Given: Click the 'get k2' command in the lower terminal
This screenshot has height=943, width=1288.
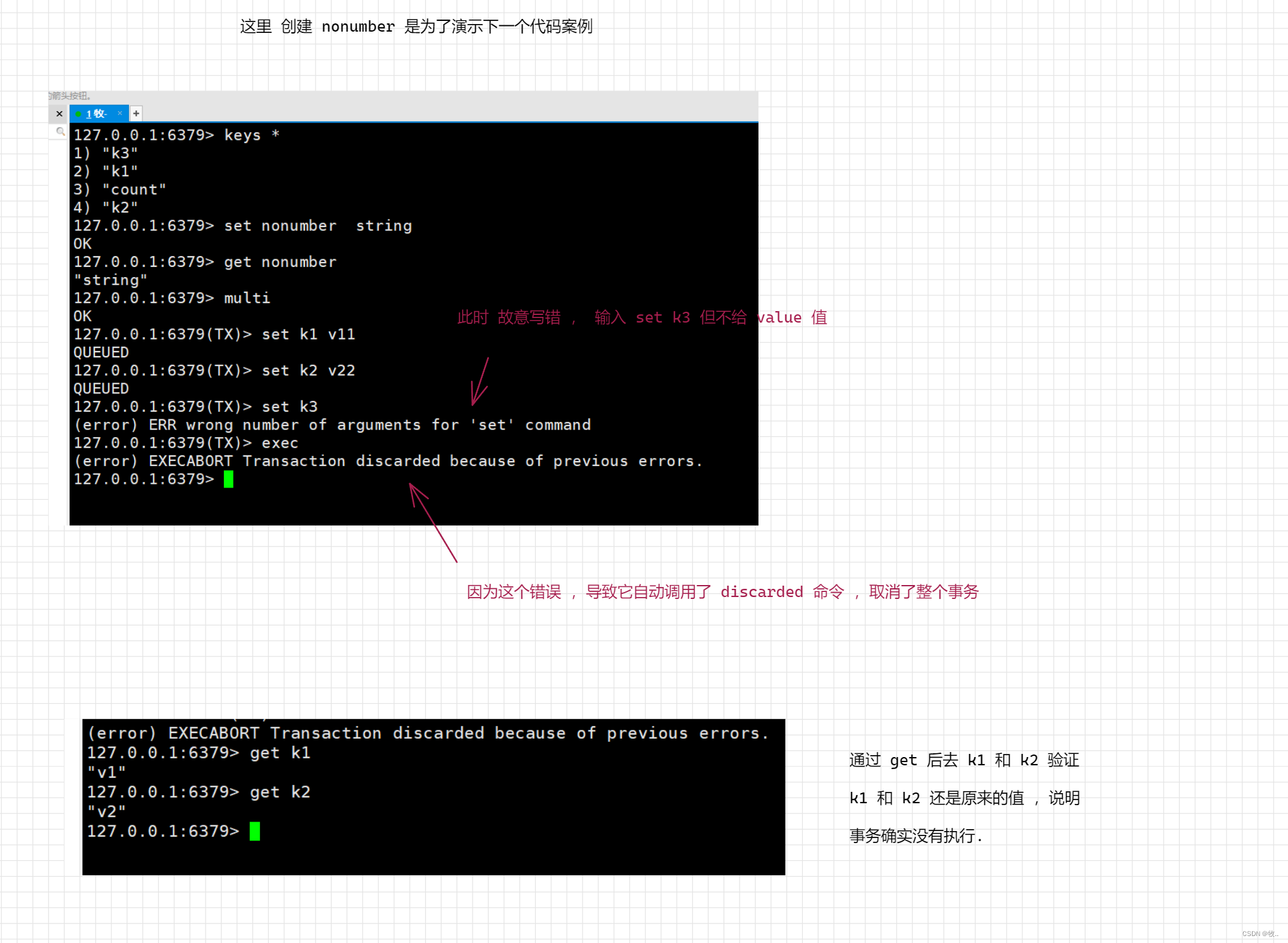Looking at the screenshot, I should [x=199, y=792].
